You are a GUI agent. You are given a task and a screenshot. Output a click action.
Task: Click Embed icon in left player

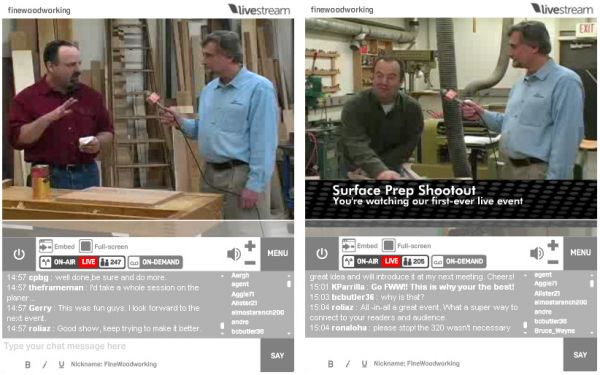pyautogui.click(x=46, y=246)
